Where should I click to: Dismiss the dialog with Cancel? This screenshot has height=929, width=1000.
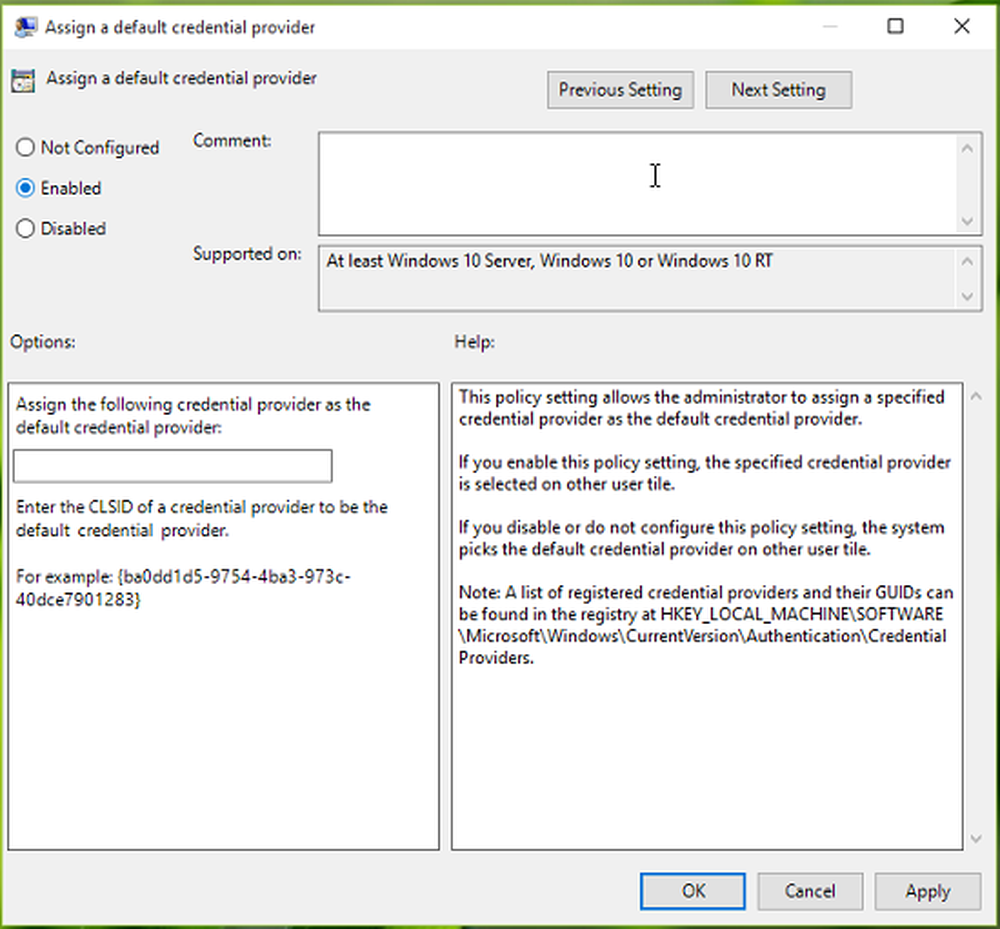click(x=810, y=891)
